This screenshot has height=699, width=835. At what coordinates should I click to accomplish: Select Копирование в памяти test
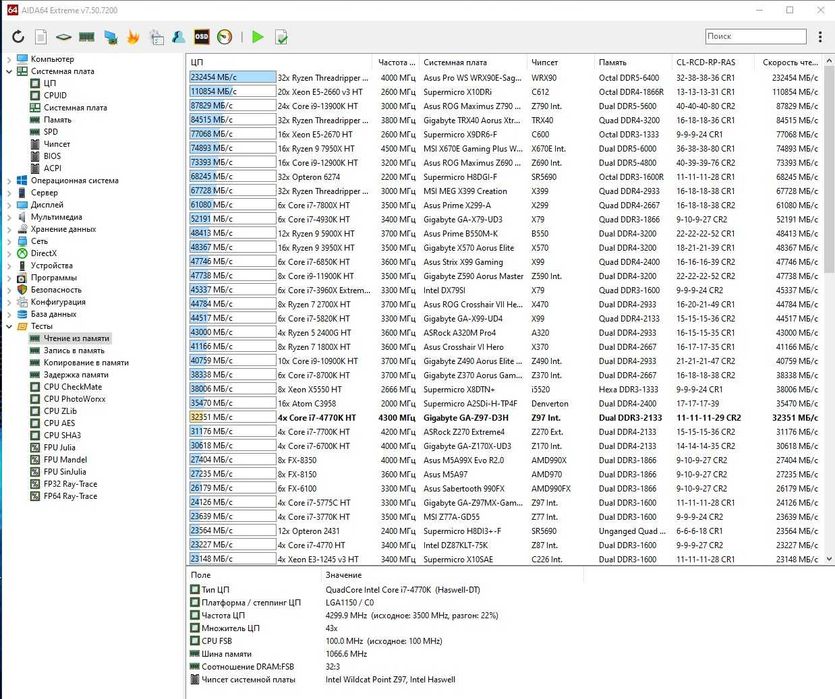click(86, 363)
